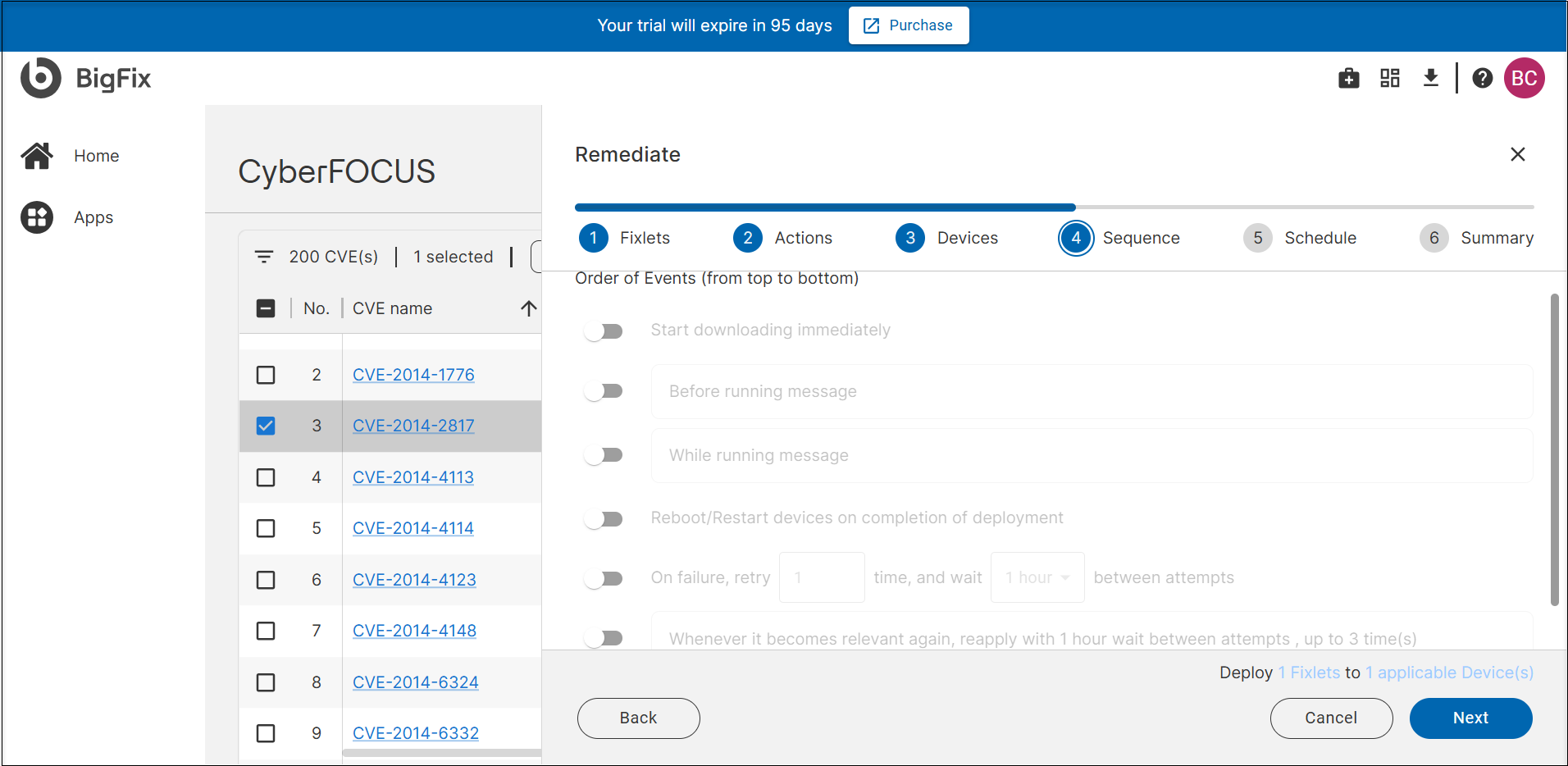The width and height of the screenshot is (1568, 766).
Task: Click the download icon in header
Action: point(1430,78)
